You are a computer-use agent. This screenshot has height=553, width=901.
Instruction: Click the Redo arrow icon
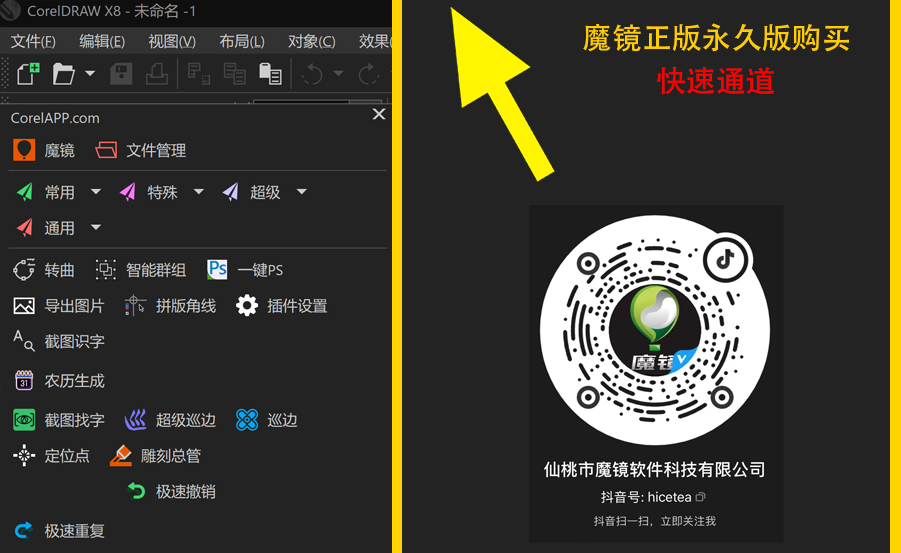(368, 74)
